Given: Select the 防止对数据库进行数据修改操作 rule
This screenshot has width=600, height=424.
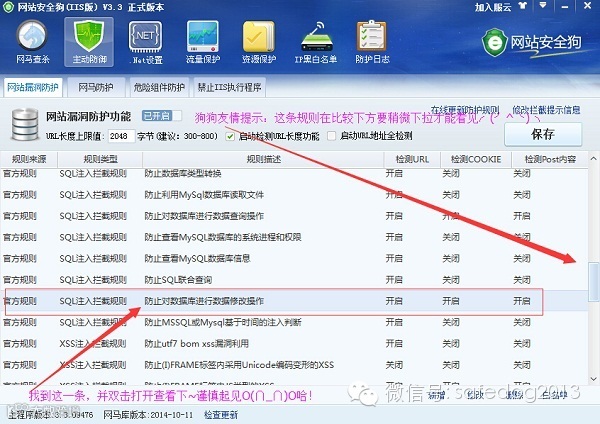Looking at the screenshot, I should click(294, 301).
